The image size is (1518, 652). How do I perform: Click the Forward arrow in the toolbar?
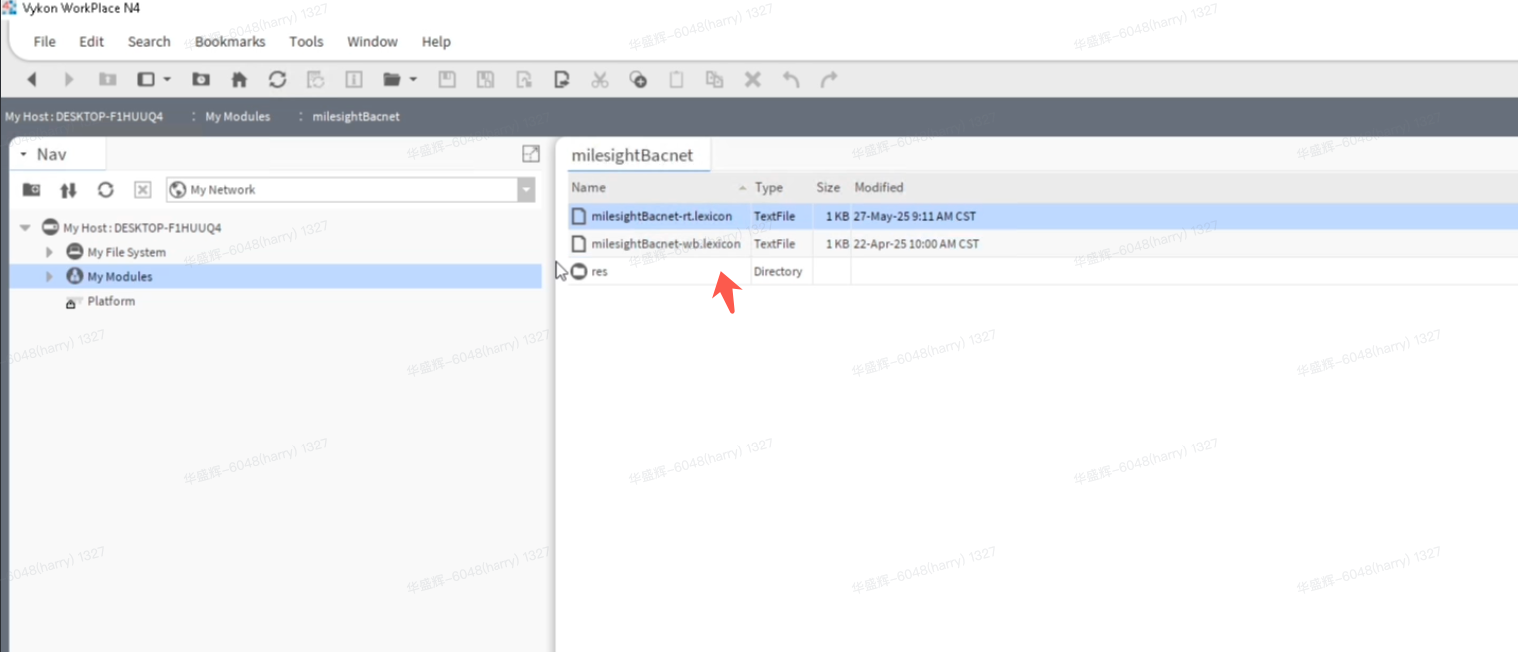click(69, 80)
